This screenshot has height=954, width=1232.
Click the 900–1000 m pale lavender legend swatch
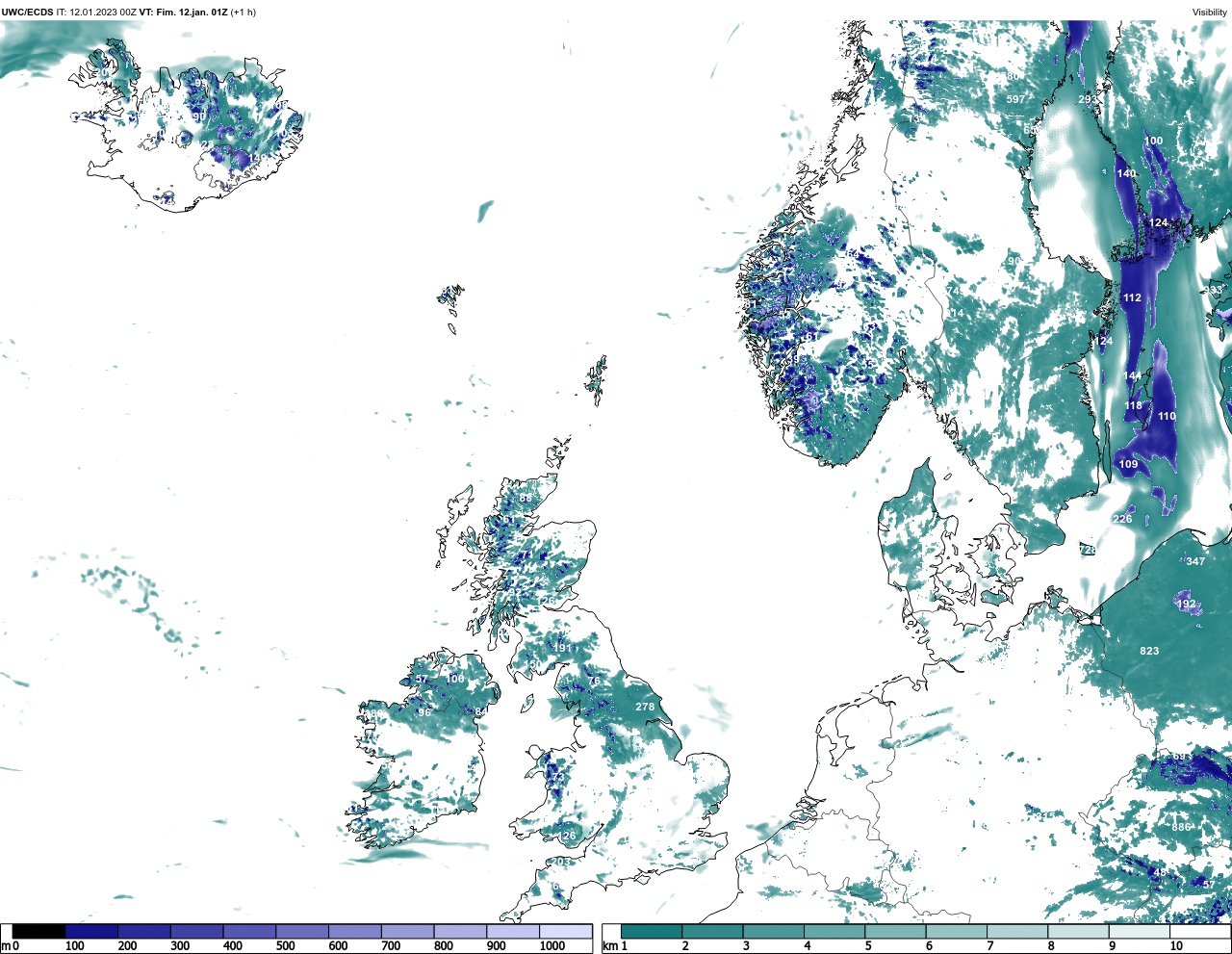click(x=512, y=931)
